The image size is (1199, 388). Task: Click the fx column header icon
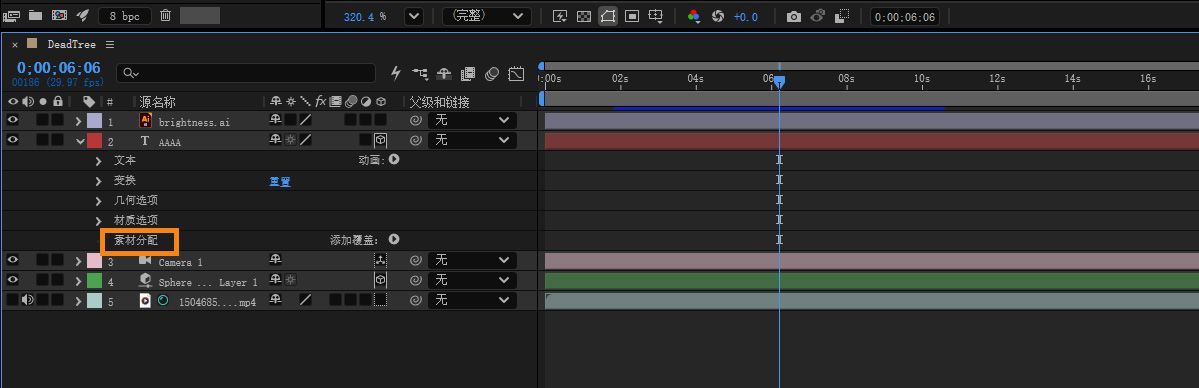click(x=320, y=101)
